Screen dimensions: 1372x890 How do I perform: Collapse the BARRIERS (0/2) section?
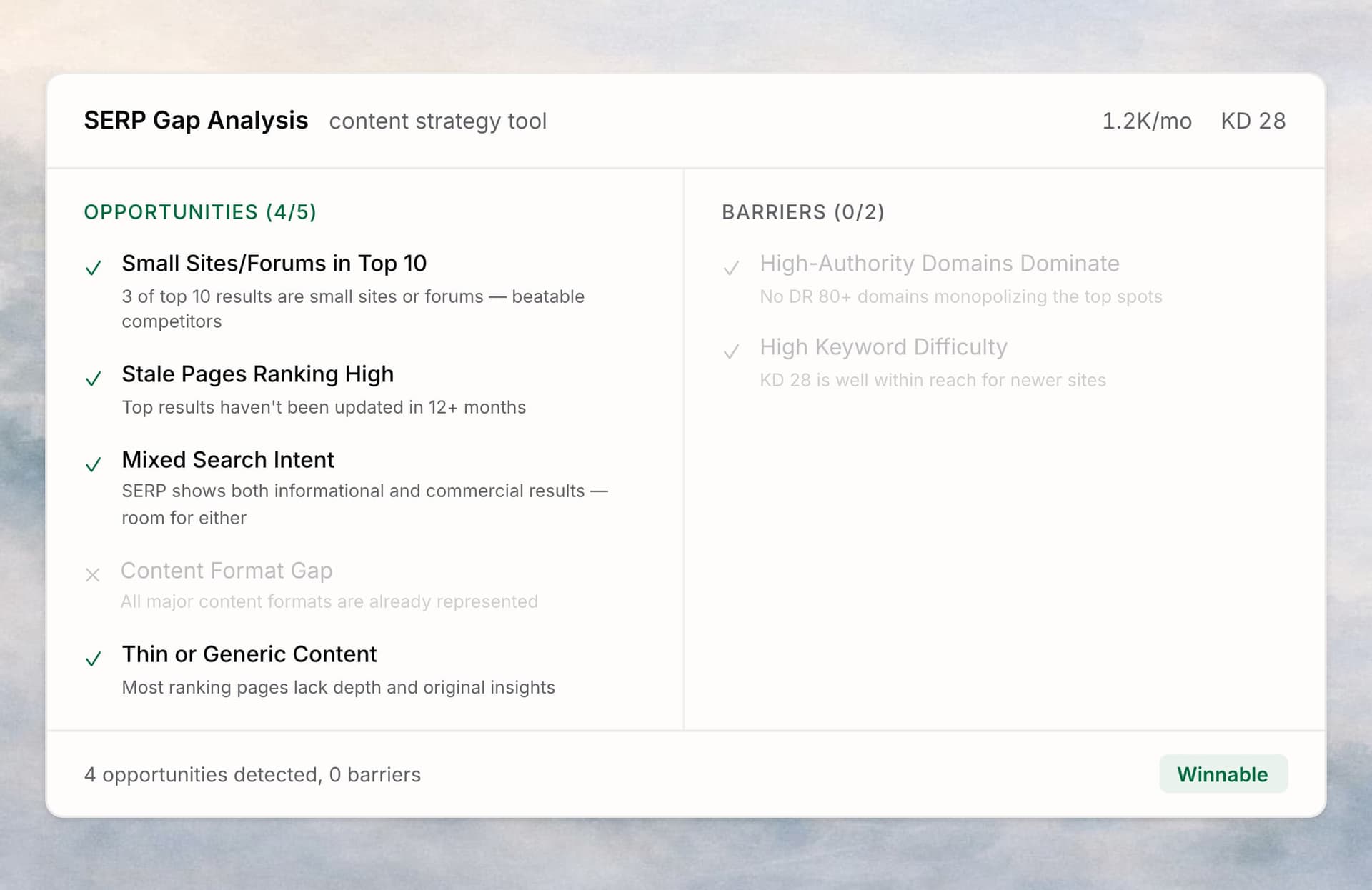pyautogui.click(x=804, y=212)
